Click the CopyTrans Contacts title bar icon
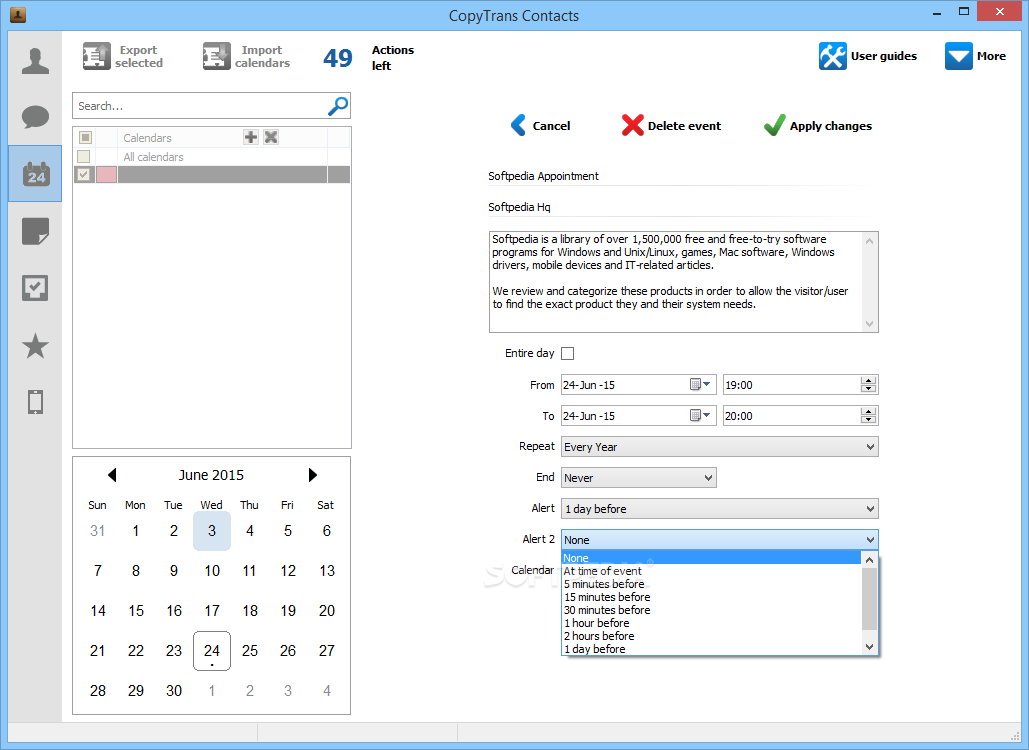 click(18, 14)
